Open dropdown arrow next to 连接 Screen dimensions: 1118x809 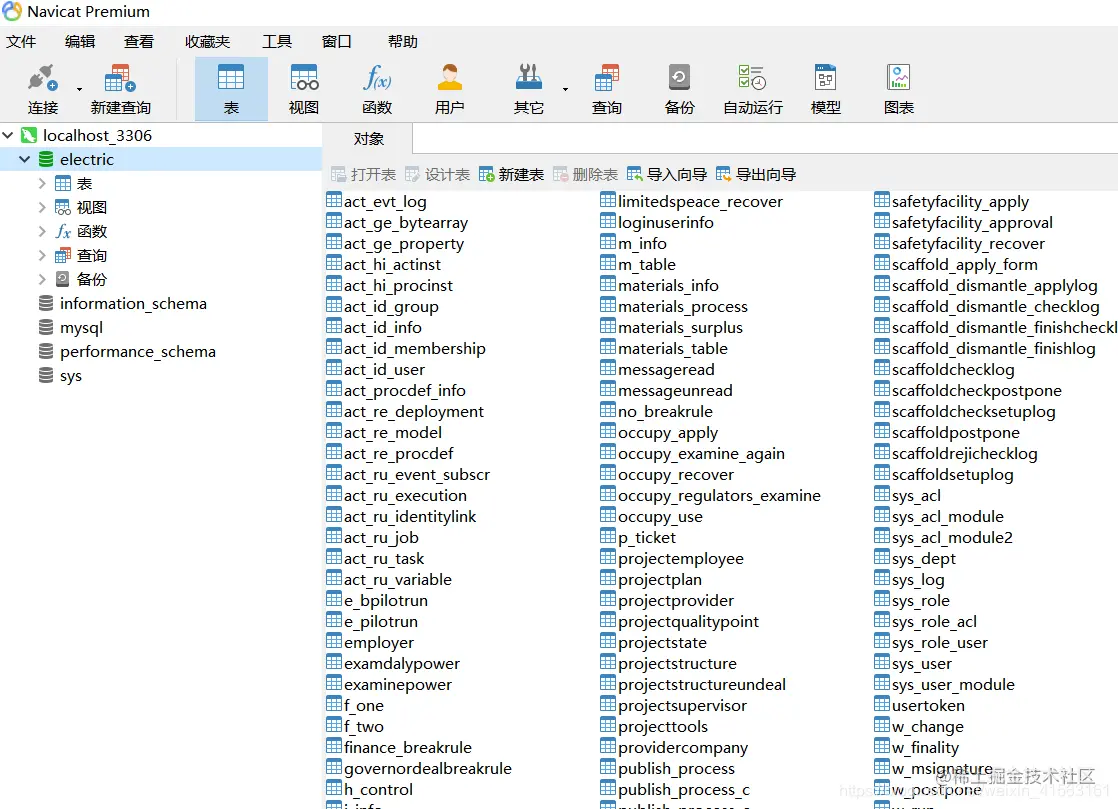(79, 90)
